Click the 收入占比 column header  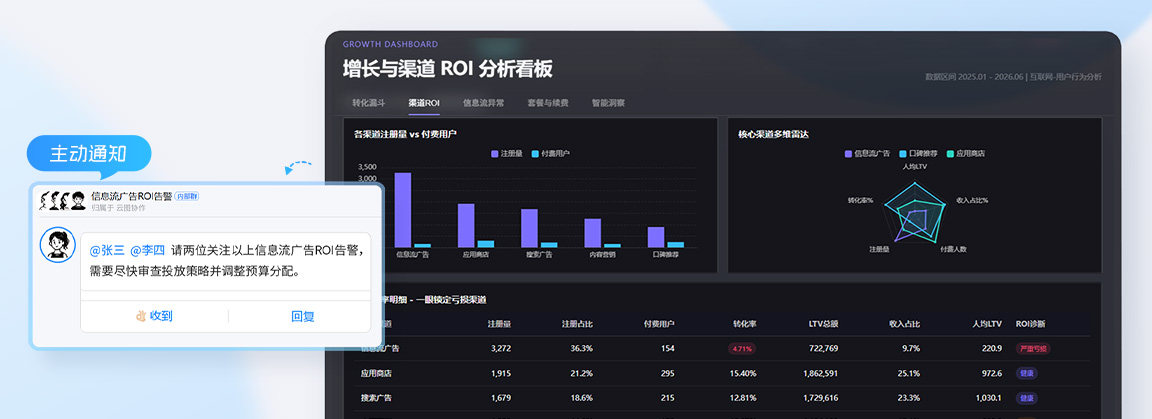904,323
